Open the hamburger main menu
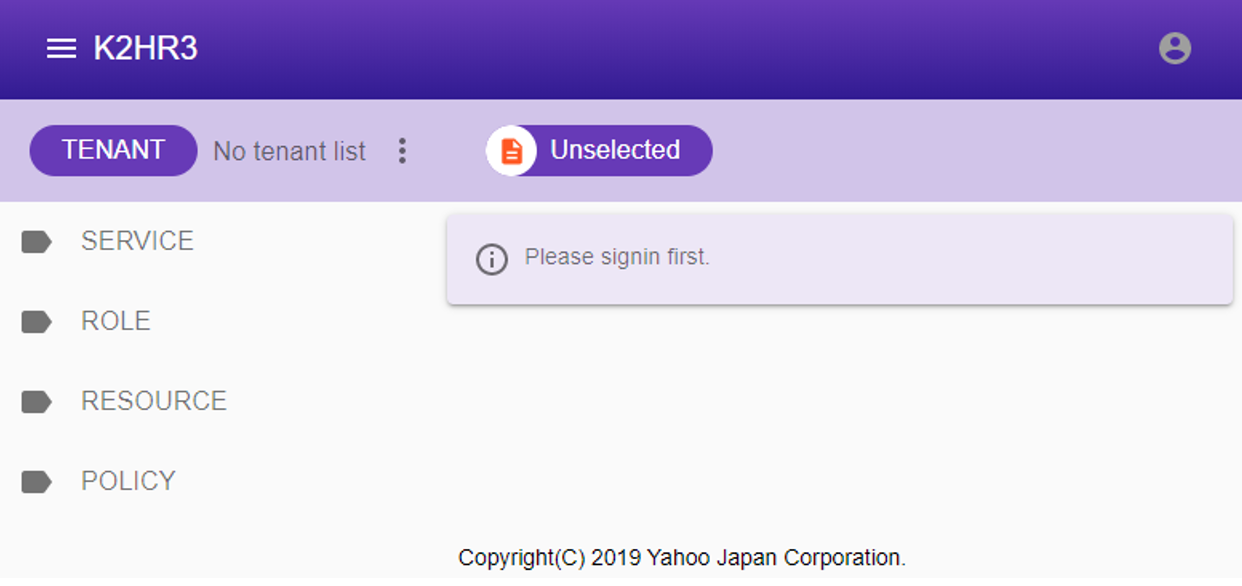Screen dimensions: 1242x586 61,49
